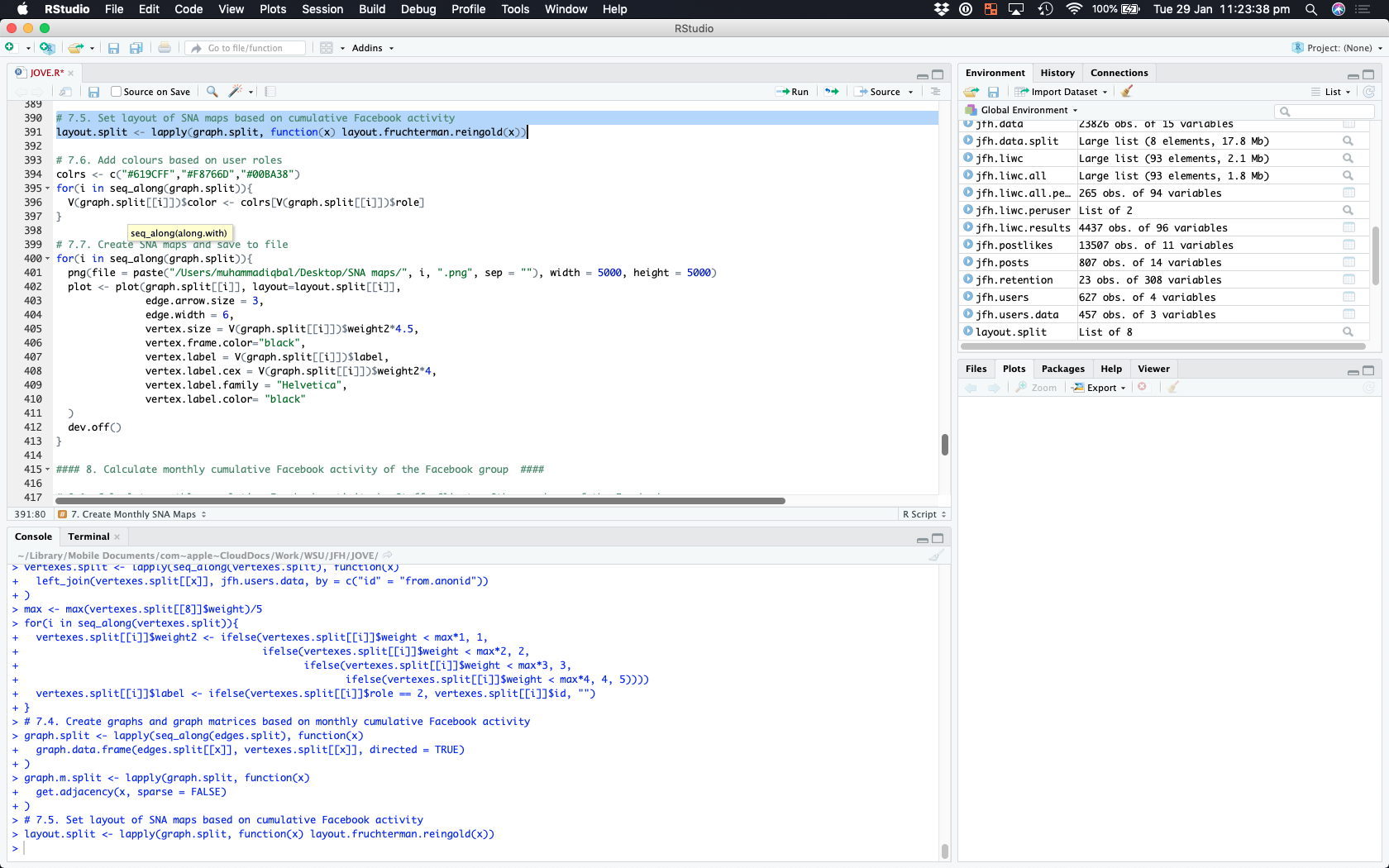Click the Go to file/function field
Image resolution: width=1389 pixels, height=868 pixels.
246,48
